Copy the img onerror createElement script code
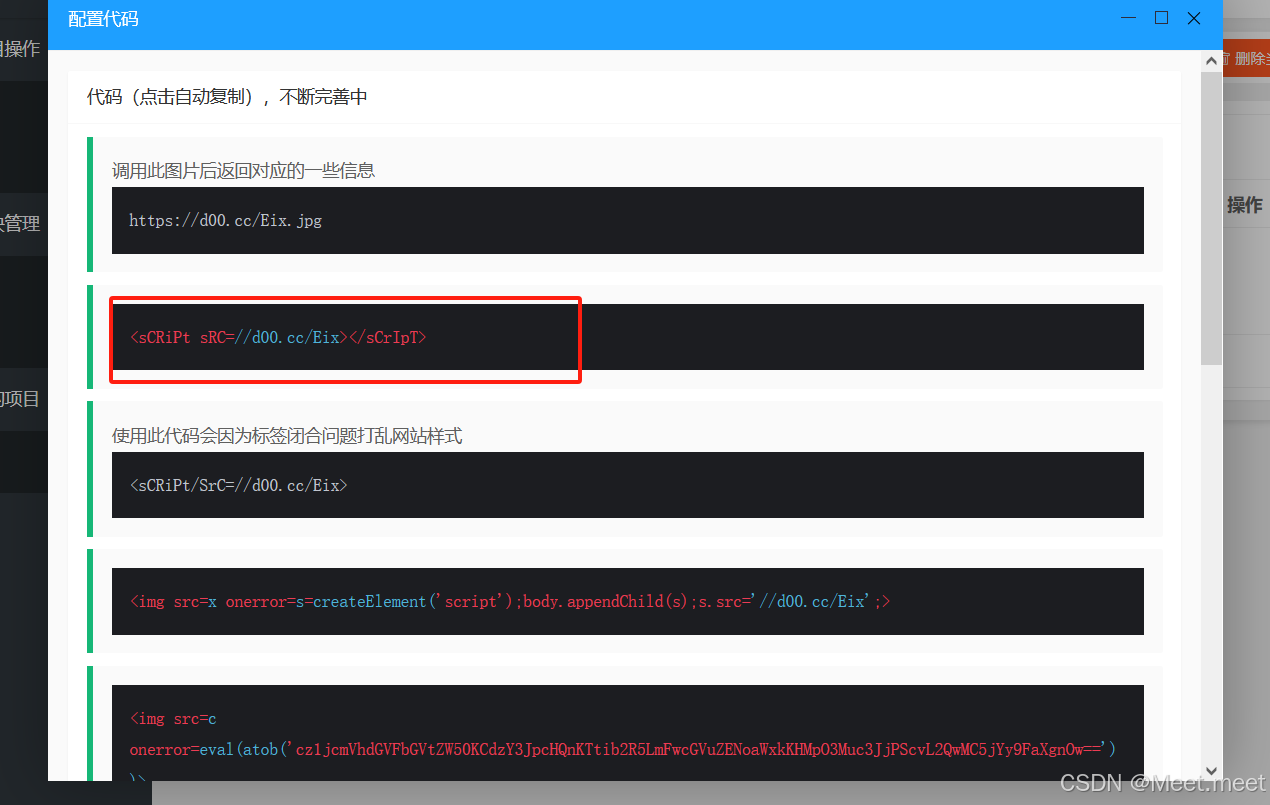 [x=627, y=601]
